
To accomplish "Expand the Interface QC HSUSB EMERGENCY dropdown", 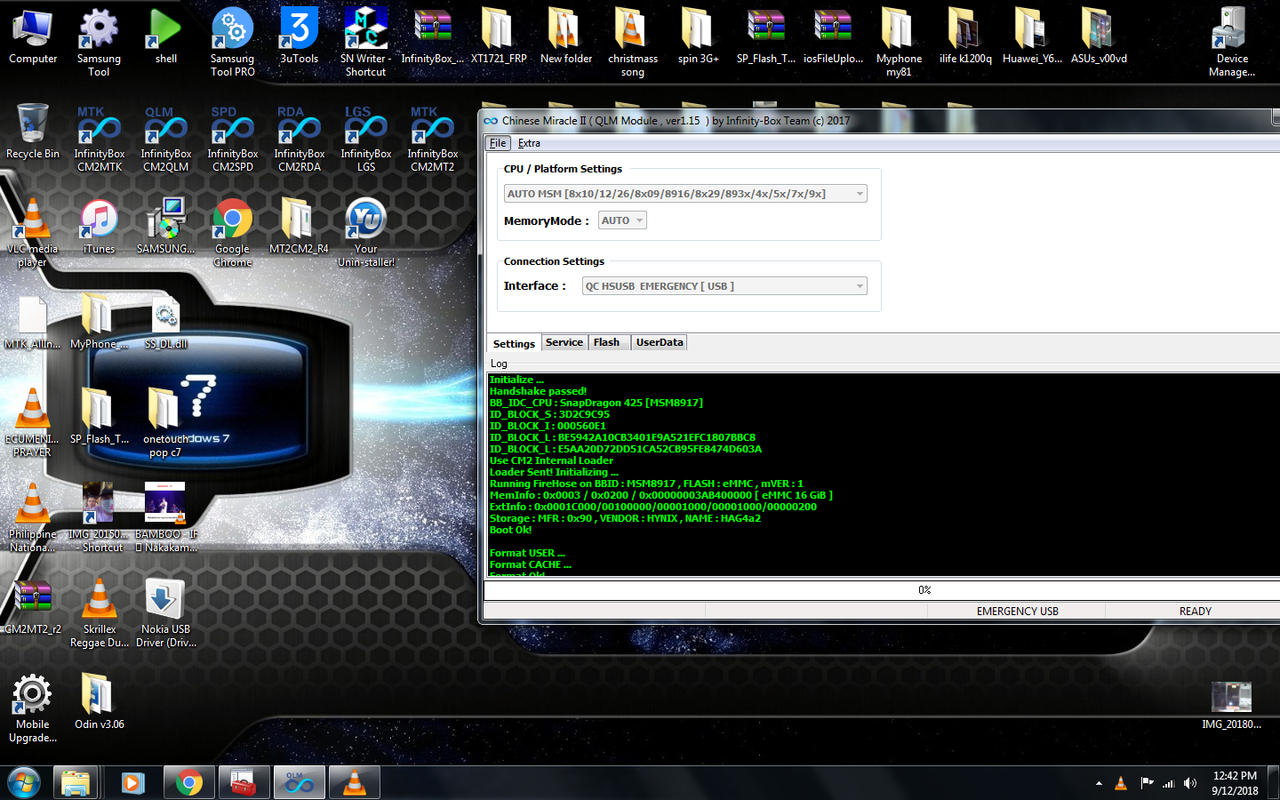I will [x=725, y=286].
